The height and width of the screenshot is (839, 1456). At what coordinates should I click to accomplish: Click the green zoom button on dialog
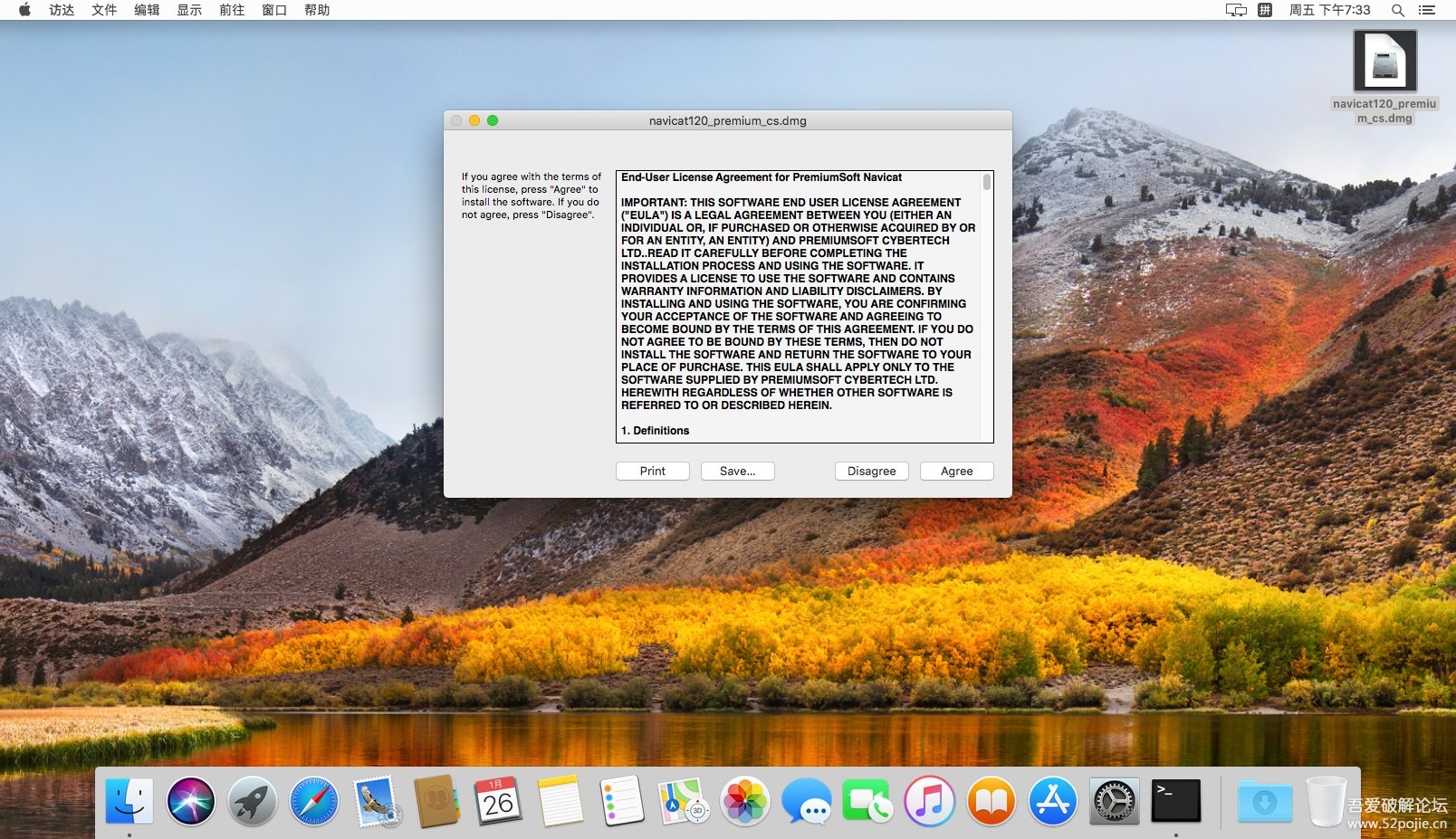(493, 120)
